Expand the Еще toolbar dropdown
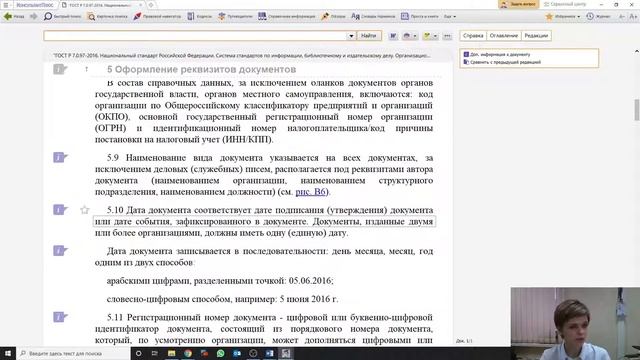Viewport: 640px width, 360px height. point(450,16)
